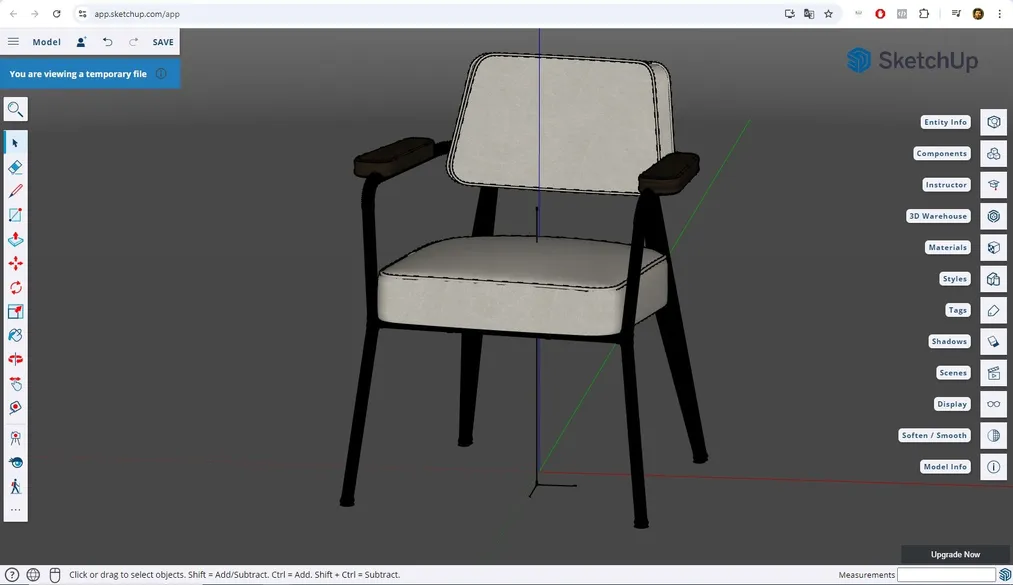Viewport: 1013px width, 585px height.
Task: Expand the Entity Info panel
Action: pos(944,121)
